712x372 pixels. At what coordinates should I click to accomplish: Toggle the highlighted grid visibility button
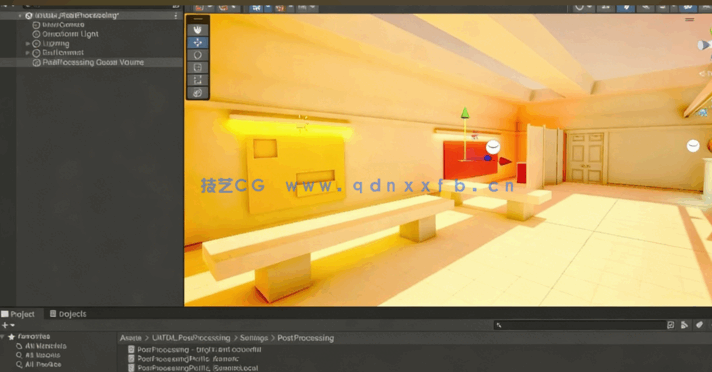point(256,8)
